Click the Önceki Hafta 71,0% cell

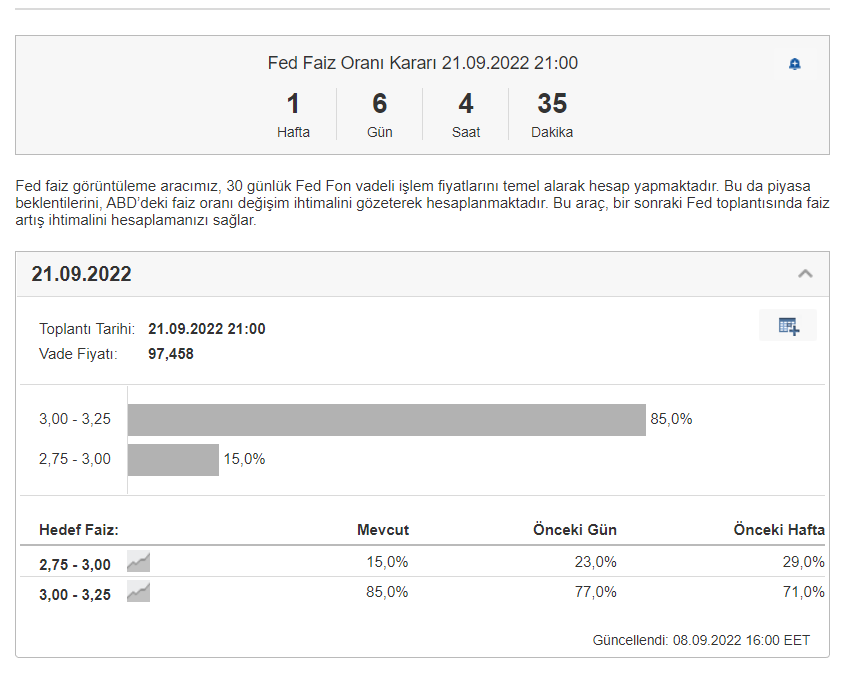tap(803, 592)
